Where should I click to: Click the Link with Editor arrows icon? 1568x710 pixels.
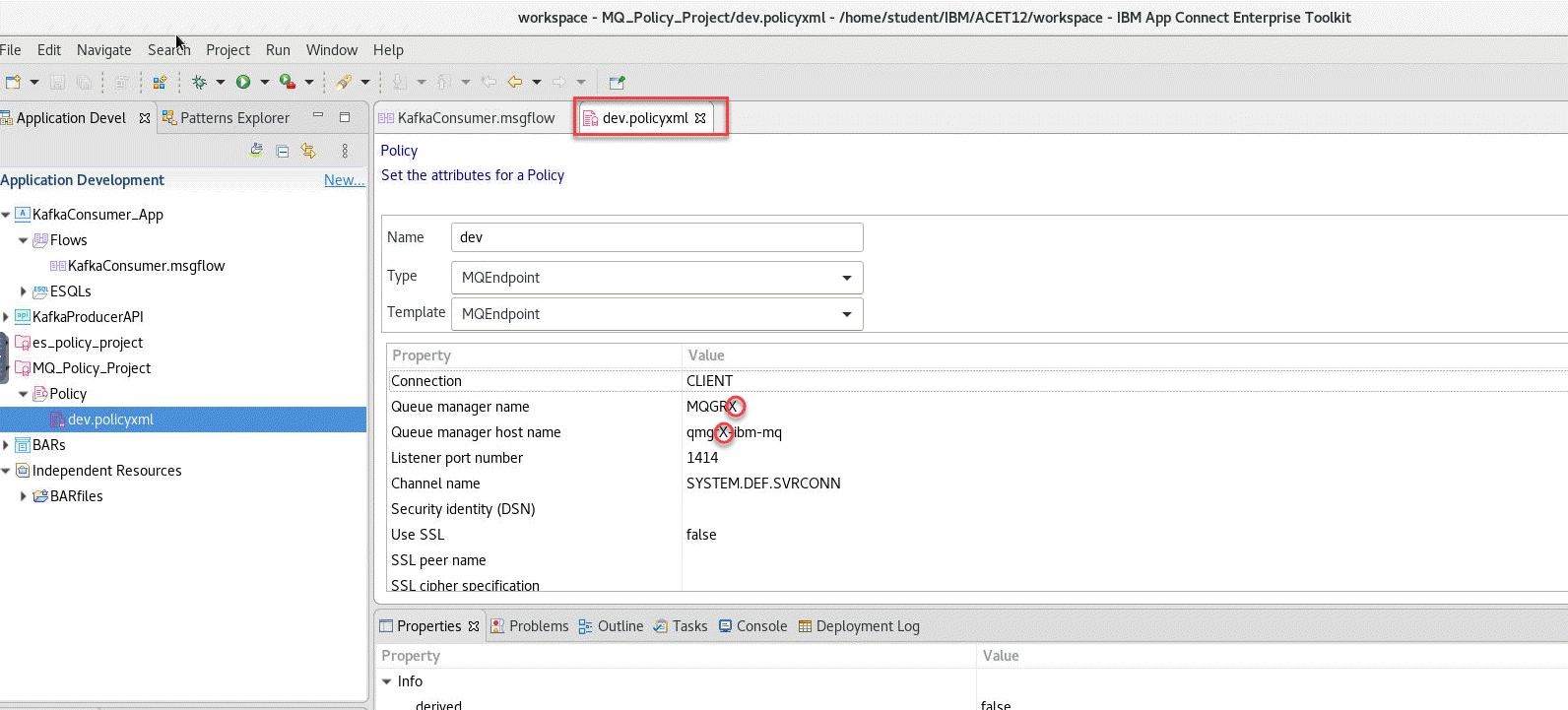(308, 151)
